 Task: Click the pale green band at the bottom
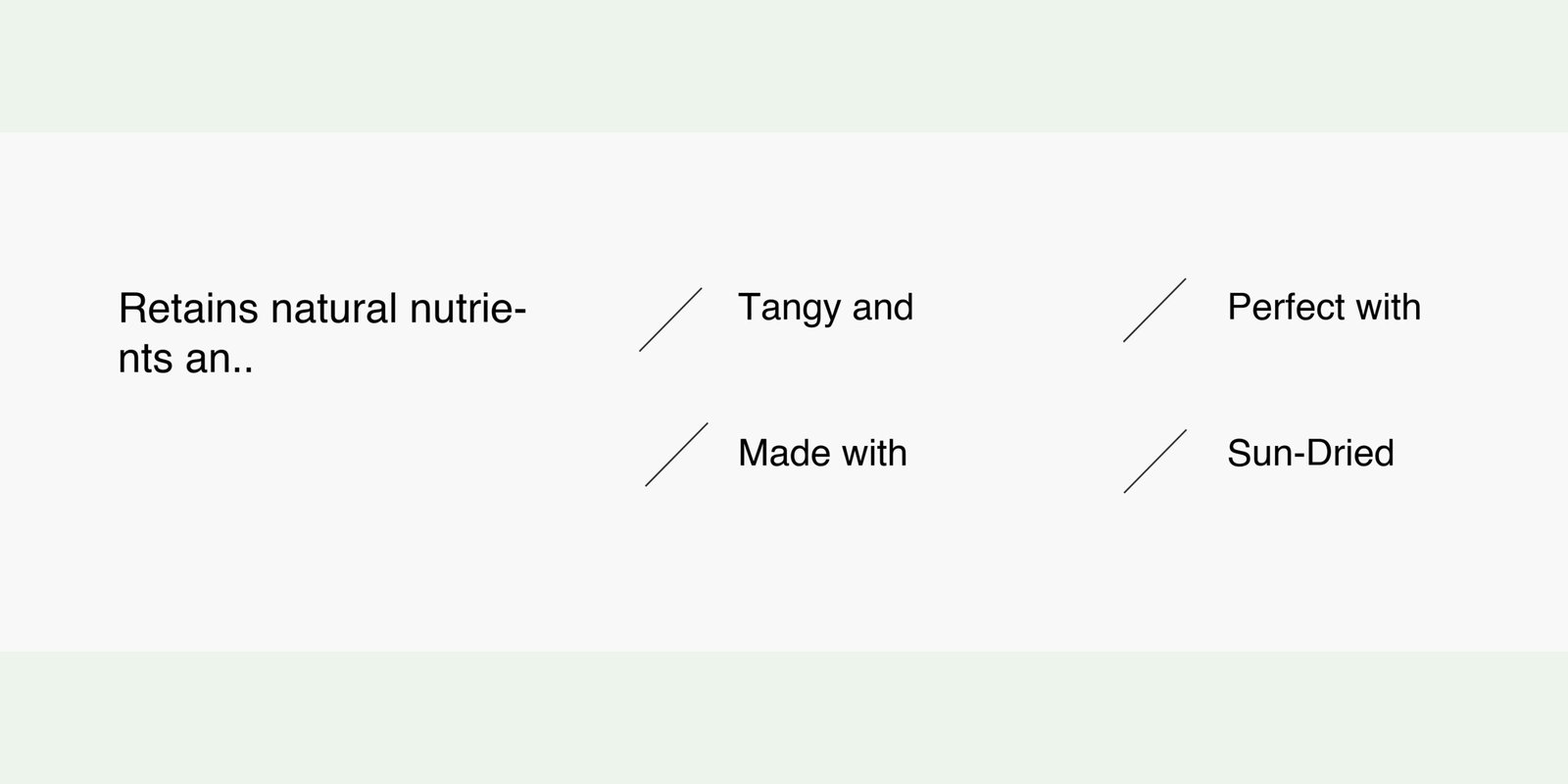coord(784,717)
